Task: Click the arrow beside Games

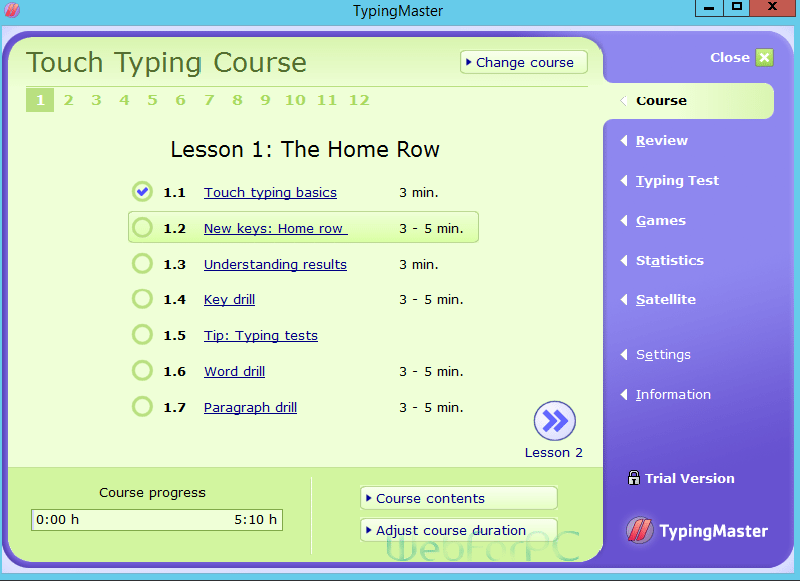Action: [x=624, y=220]
